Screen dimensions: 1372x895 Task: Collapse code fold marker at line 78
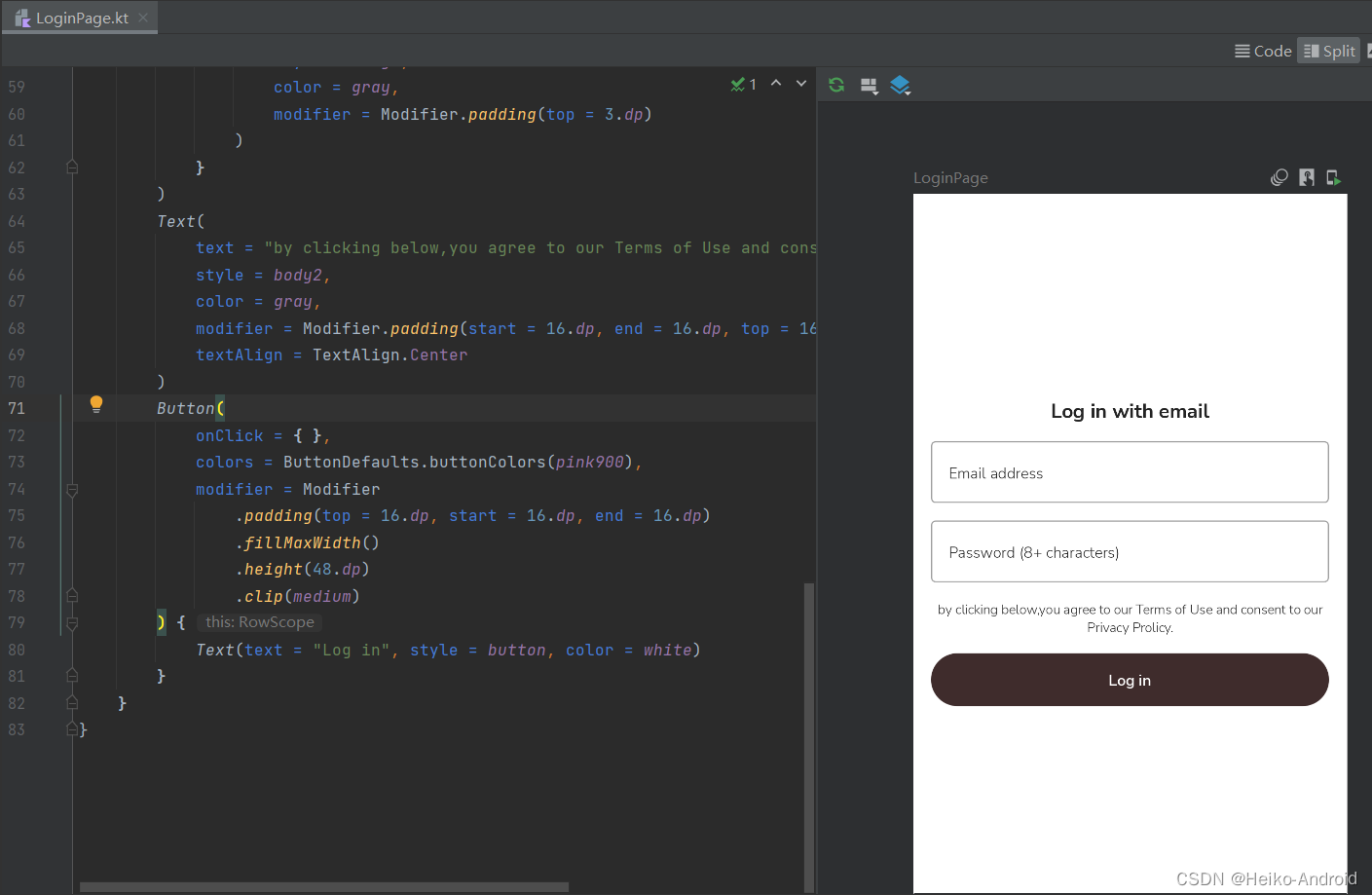tap(72, 595)
